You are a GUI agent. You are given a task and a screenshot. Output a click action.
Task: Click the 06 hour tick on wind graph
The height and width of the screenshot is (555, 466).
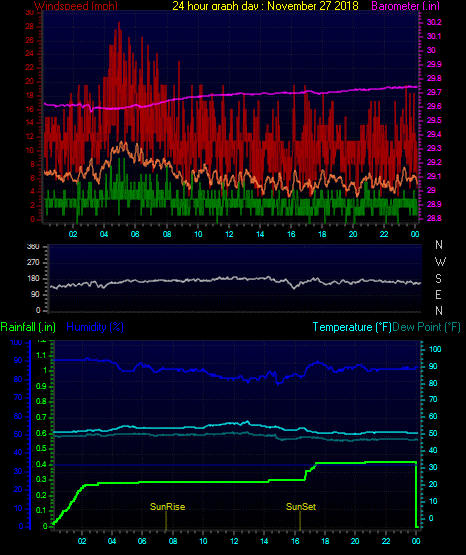point(135,234)
